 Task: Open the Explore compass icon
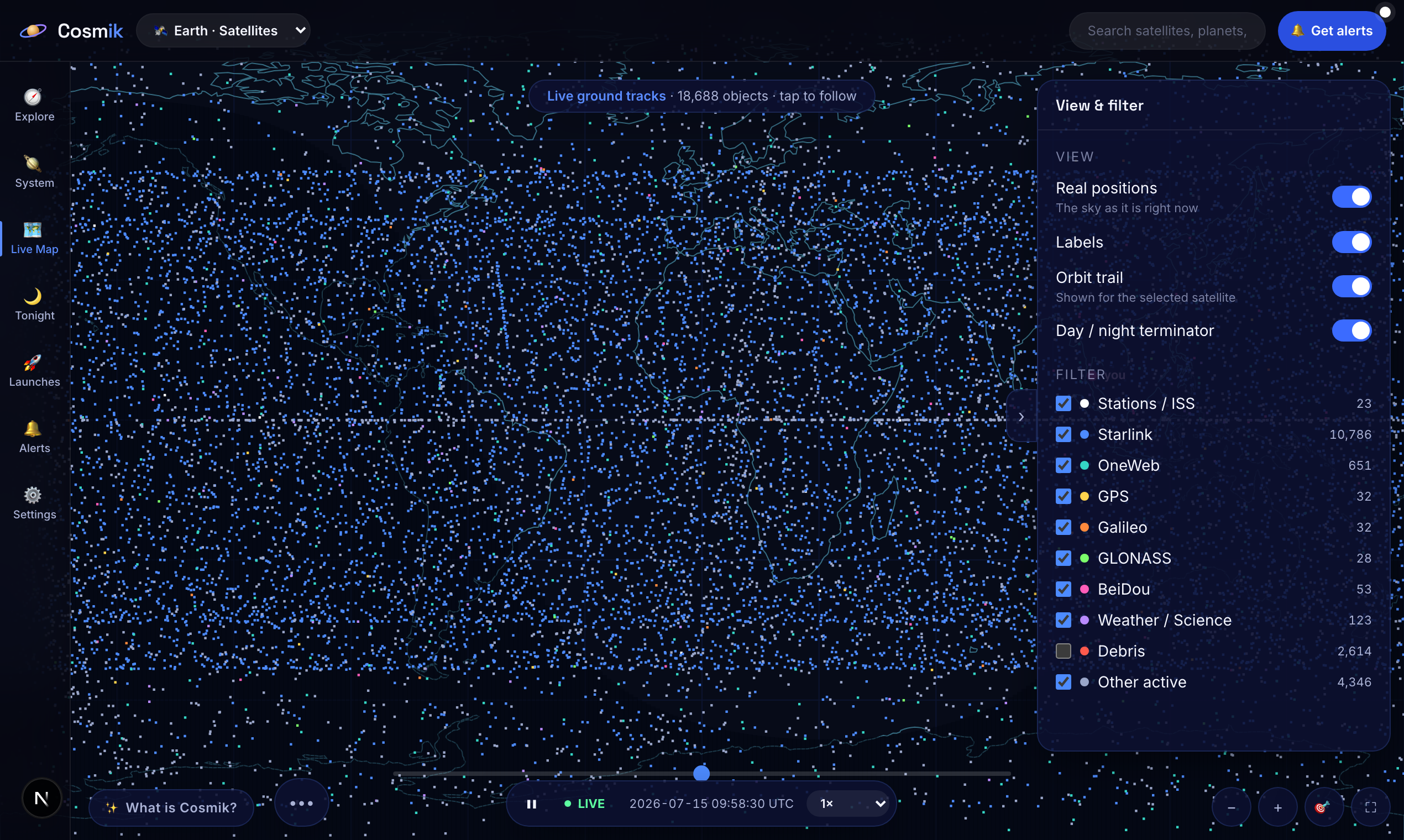pos(33,97)
